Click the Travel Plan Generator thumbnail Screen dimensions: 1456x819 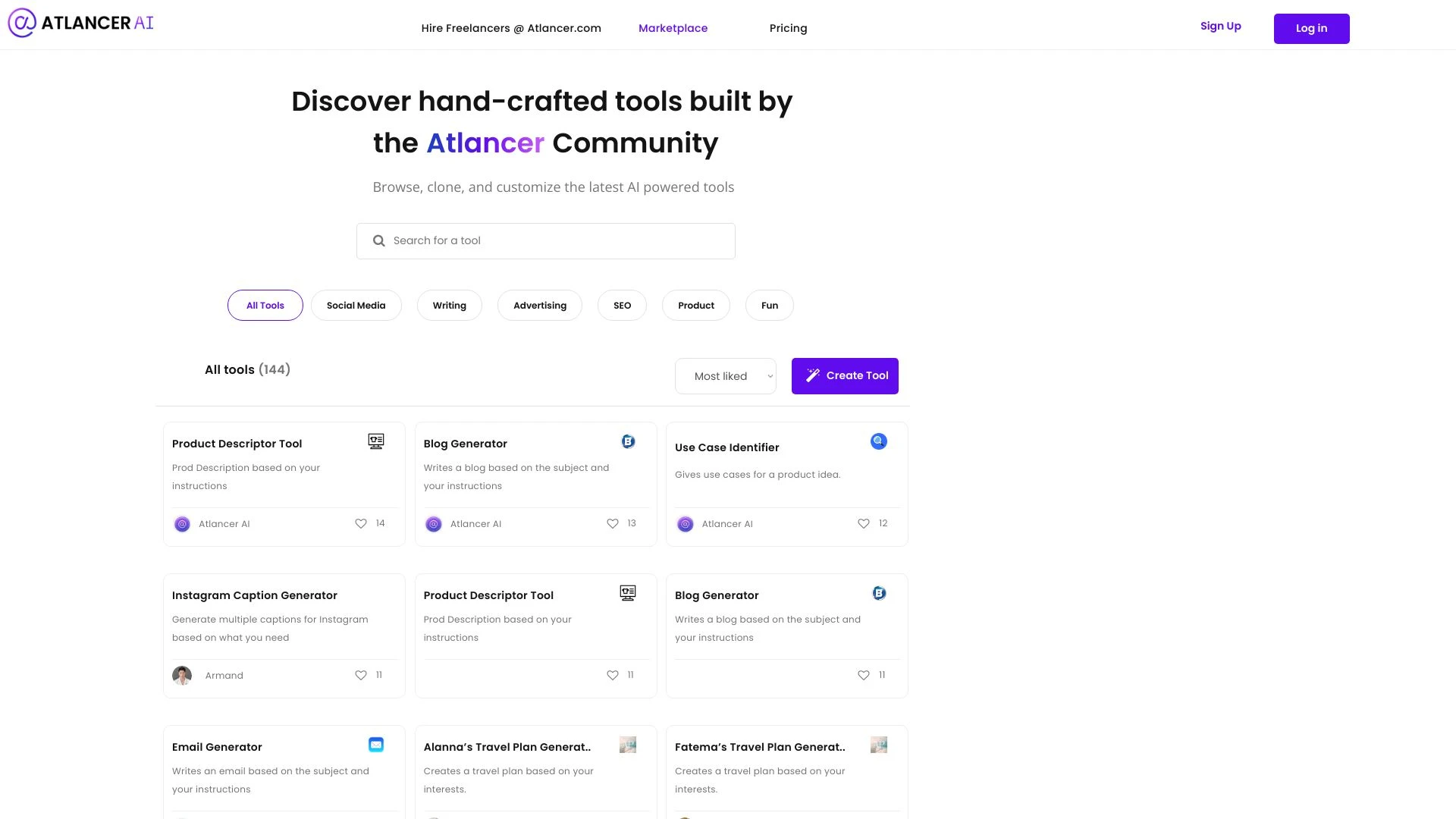627,744
